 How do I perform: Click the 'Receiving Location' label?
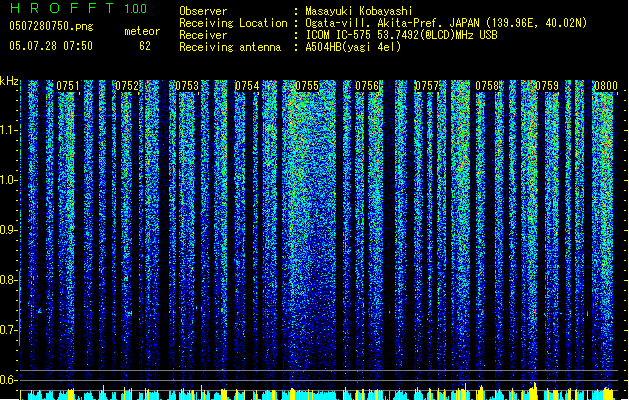(x=233, y=23)
